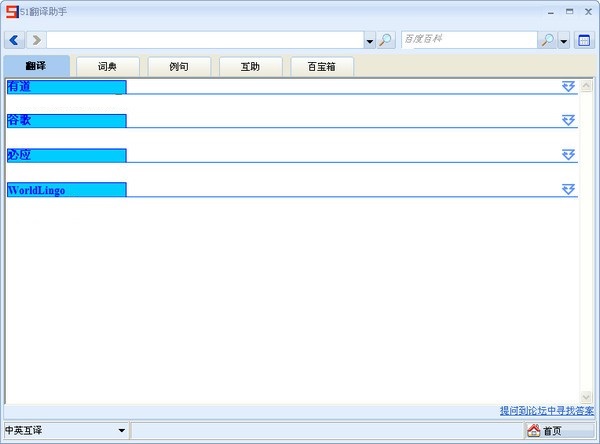Switch to the 词典 tab

point(108,67)
